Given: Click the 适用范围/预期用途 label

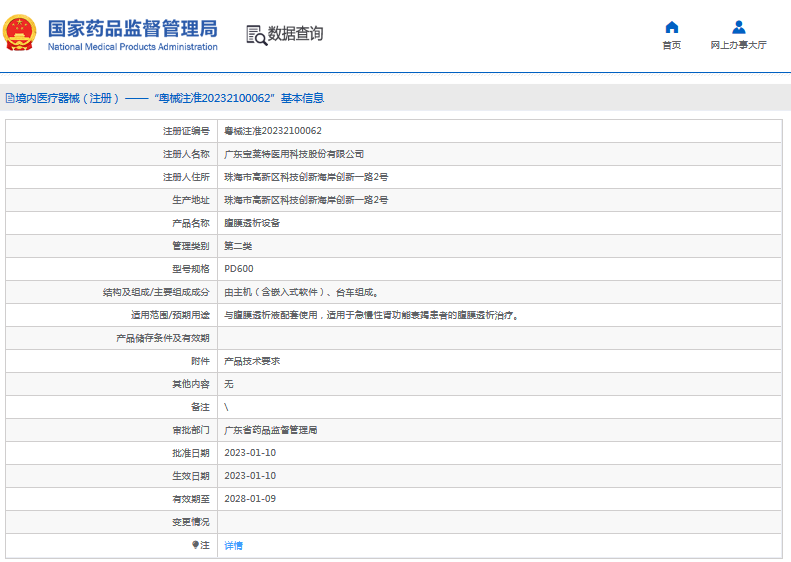Looking at the screenshot, I should tap(171, 315).
